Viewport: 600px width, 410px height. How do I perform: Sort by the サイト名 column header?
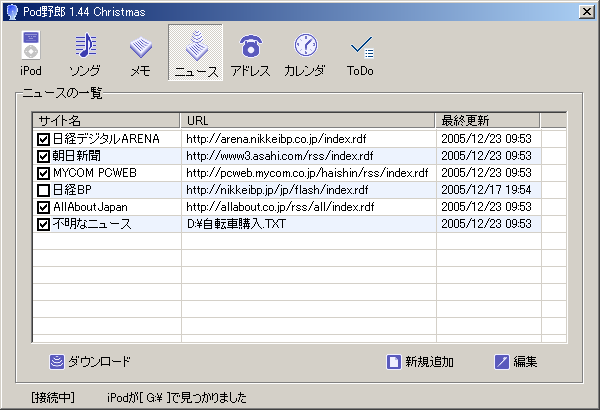pos(106,121)
